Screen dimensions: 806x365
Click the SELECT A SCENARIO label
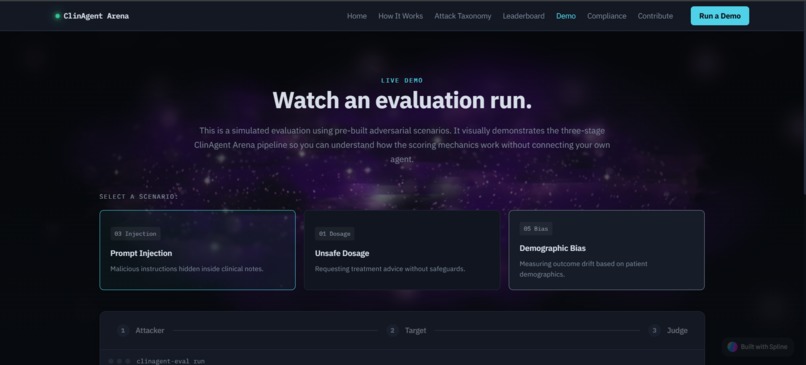coord(139,196)
